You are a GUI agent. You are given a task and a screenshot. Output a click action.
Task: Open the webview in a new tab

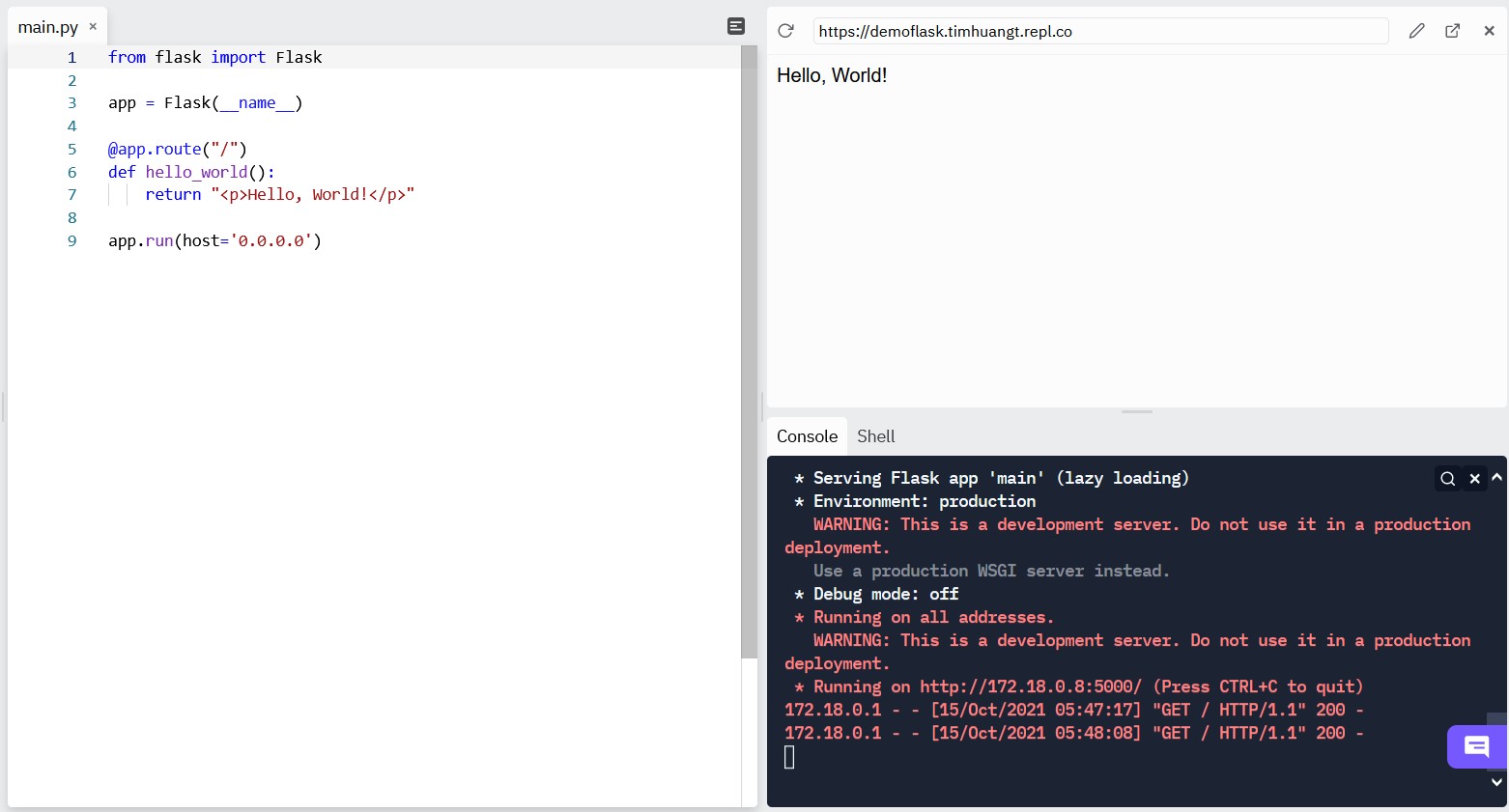click(x=1452, y=31)
